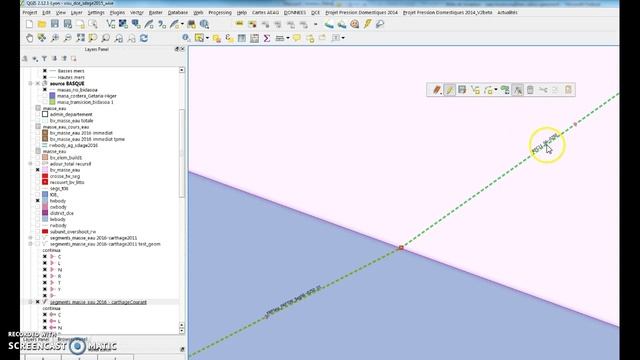The image size is (640, 360).
Task: Click delete selected trash icon in floating toolbar
Action: 530,90
